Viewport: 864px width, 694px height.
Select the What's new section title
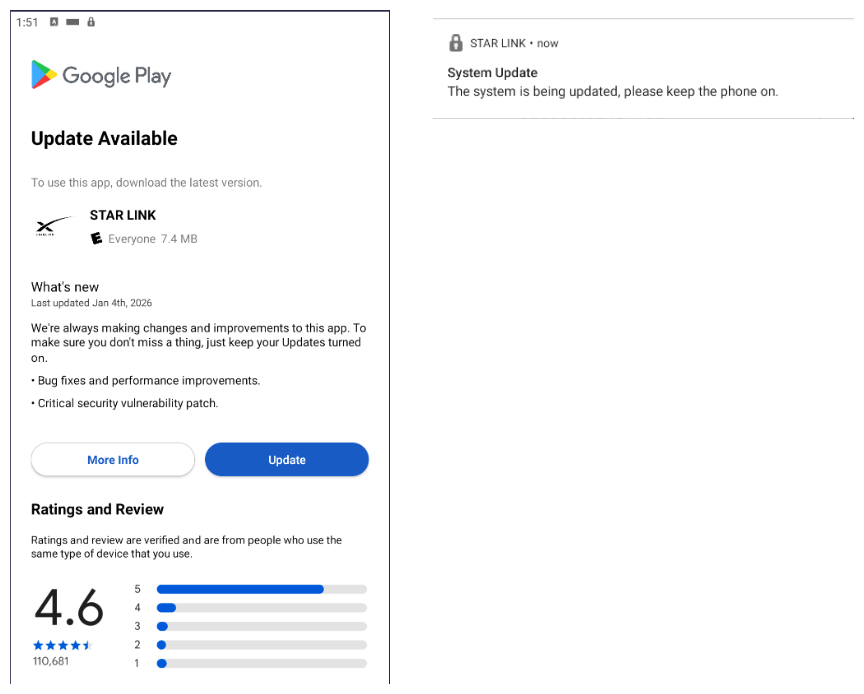coord(64,287)
